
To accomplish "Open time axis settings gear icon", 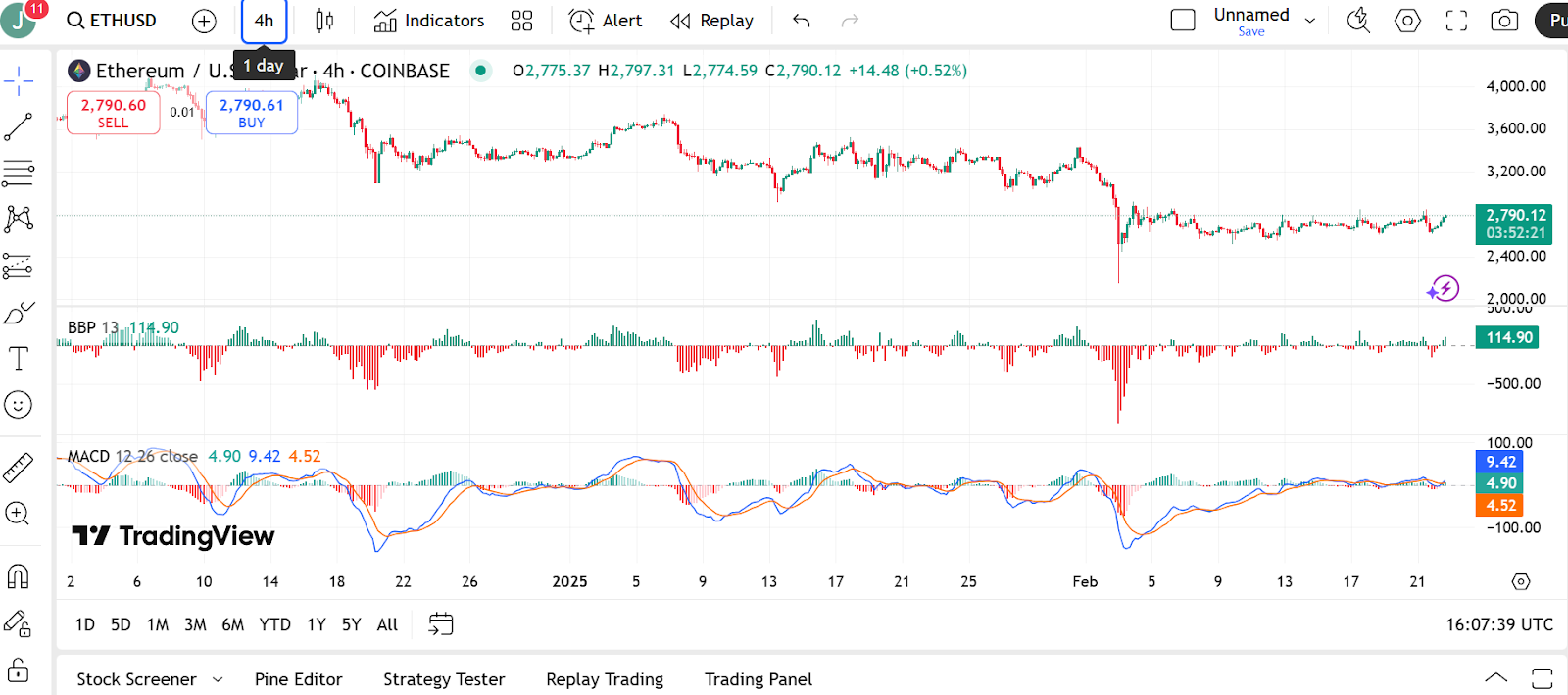I will coord(1521,582).
